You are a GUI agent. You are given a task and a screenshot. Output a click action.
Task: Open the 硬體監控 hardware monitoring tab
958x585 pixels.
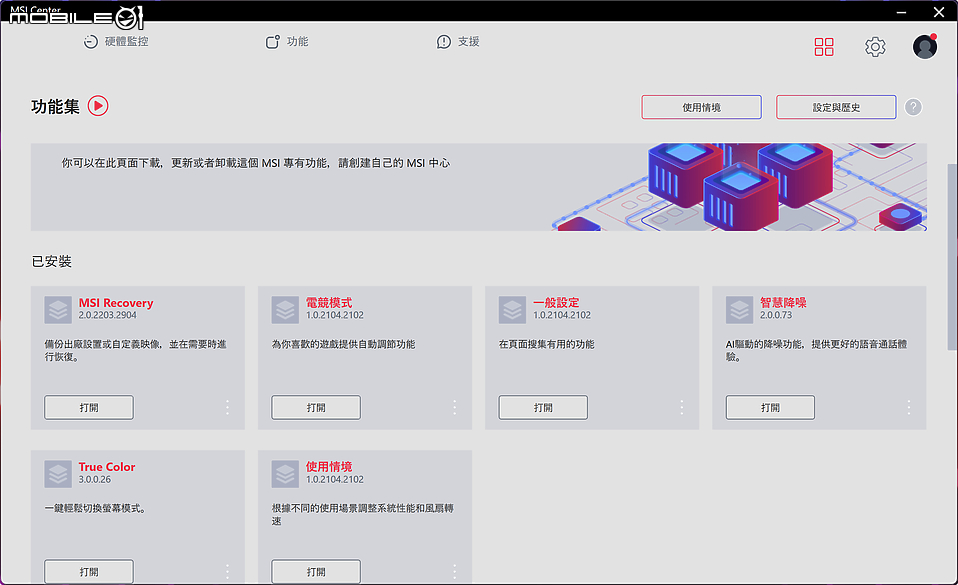(x=116, y=42)
